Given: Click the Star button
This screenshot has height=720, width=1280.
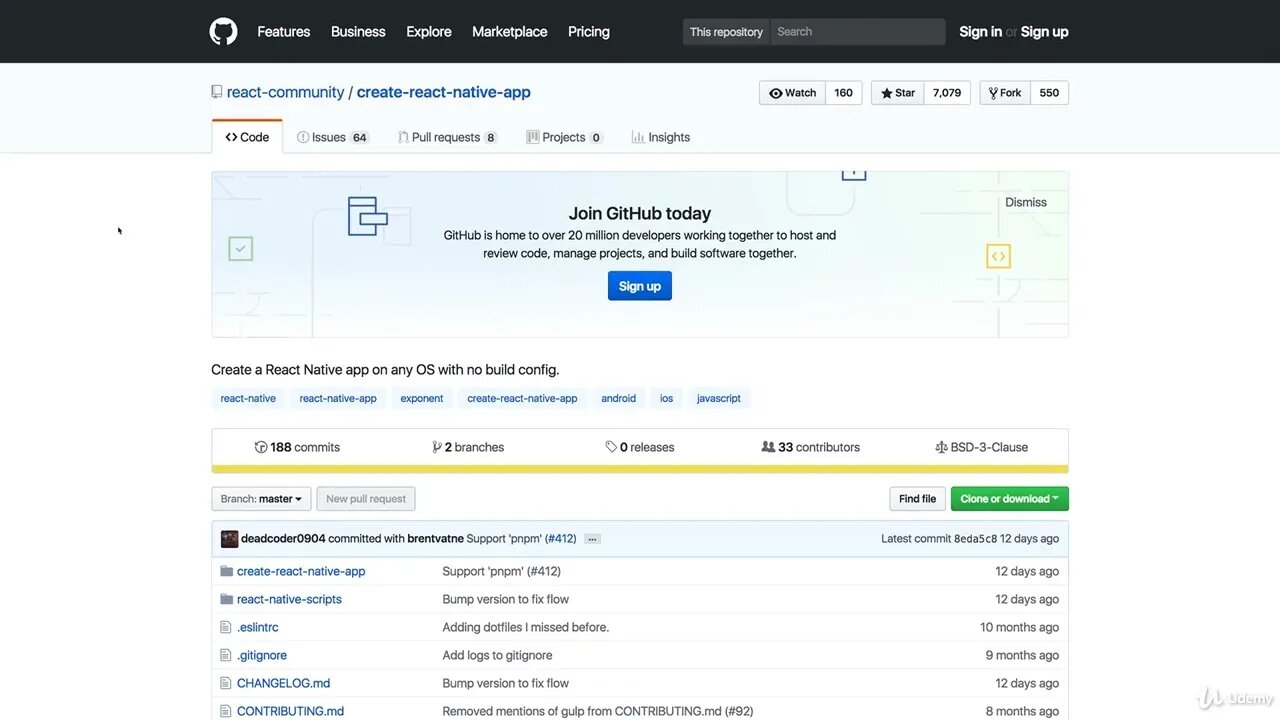Looking at the screenshot, I should tap(898, 93).
